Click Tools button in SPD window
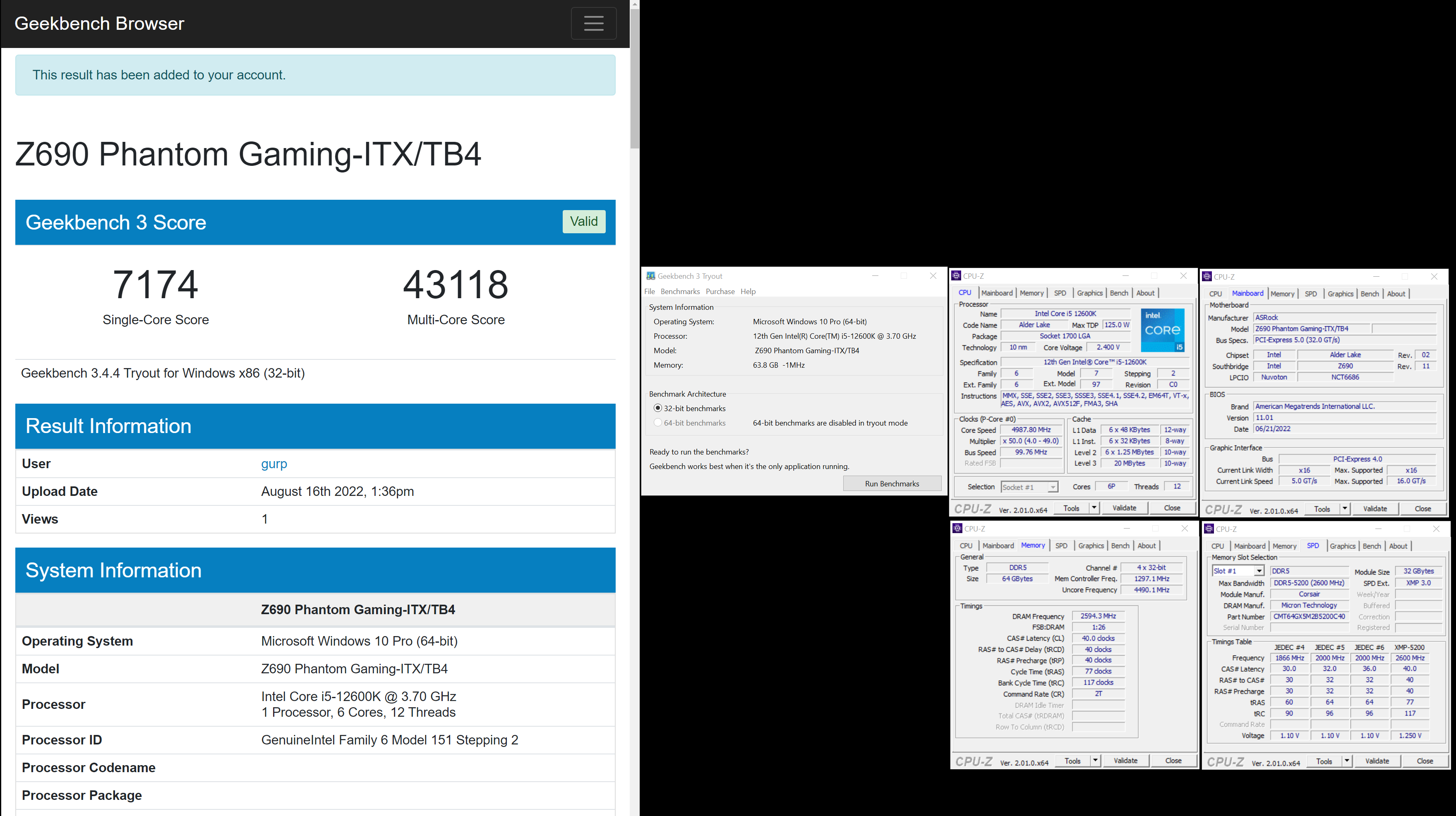This screenshot has width=1456, height=816. point(1324,761)
